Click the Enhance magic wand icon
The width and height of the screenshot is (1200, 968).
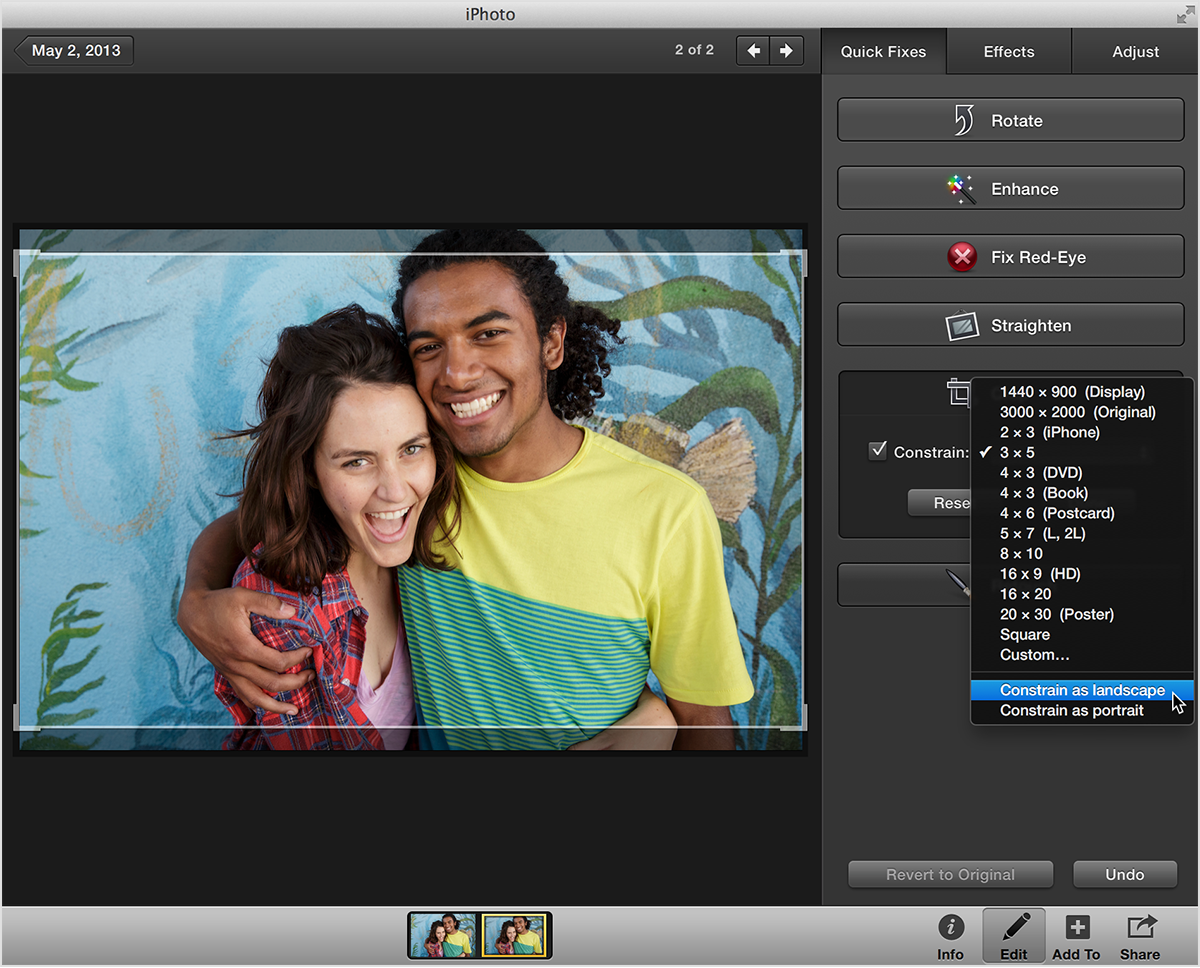(x=962, y=189)
